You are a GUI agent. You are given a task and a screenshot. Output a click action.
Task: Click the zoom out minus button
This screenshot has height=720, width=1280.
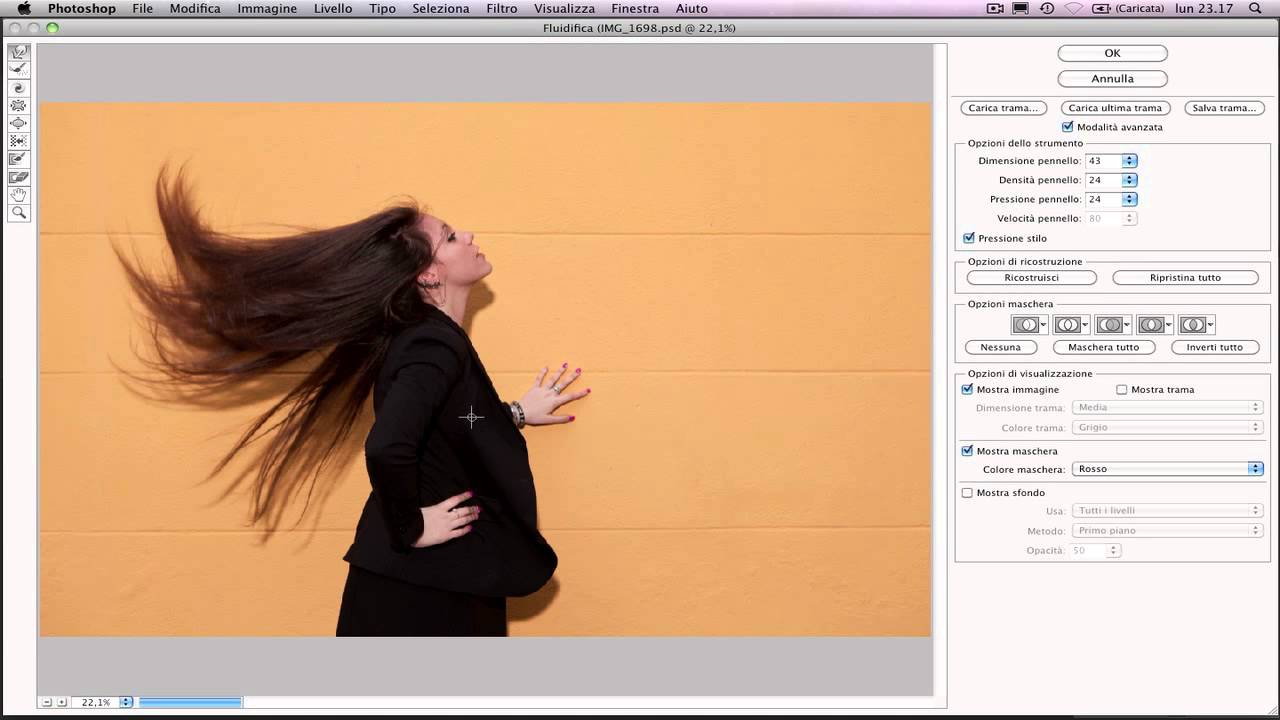click(x=46, y=702)
